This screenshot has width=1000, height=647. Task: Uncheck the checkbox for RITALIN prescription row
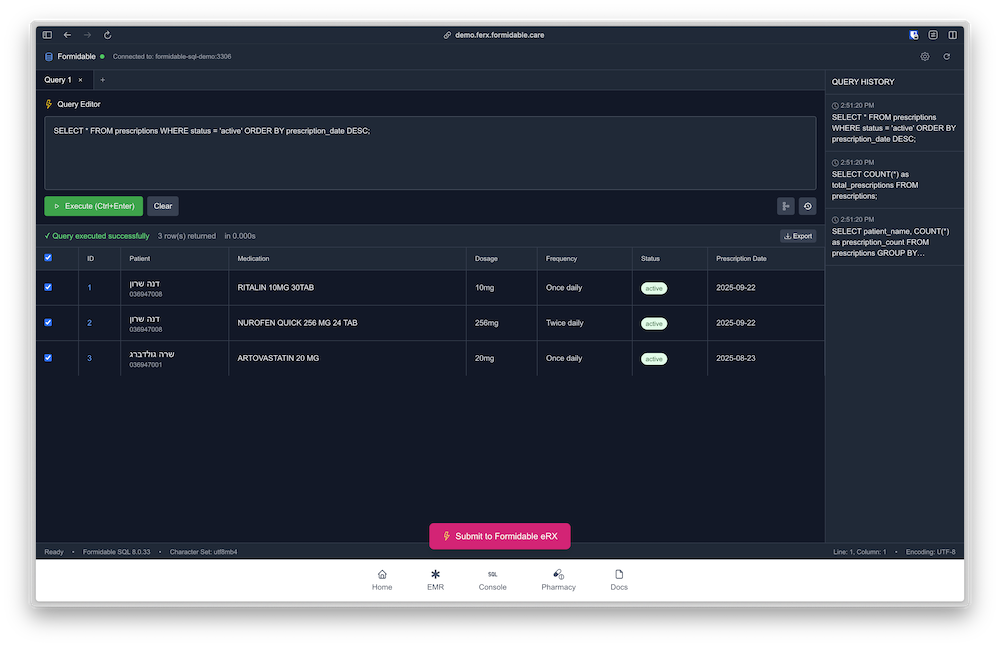click(47, 288)
